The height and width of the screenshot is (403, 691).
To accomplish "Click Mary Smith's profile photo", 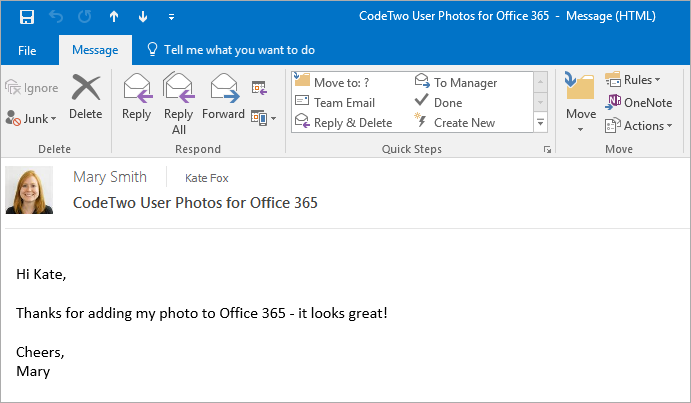I will (29, 190).
